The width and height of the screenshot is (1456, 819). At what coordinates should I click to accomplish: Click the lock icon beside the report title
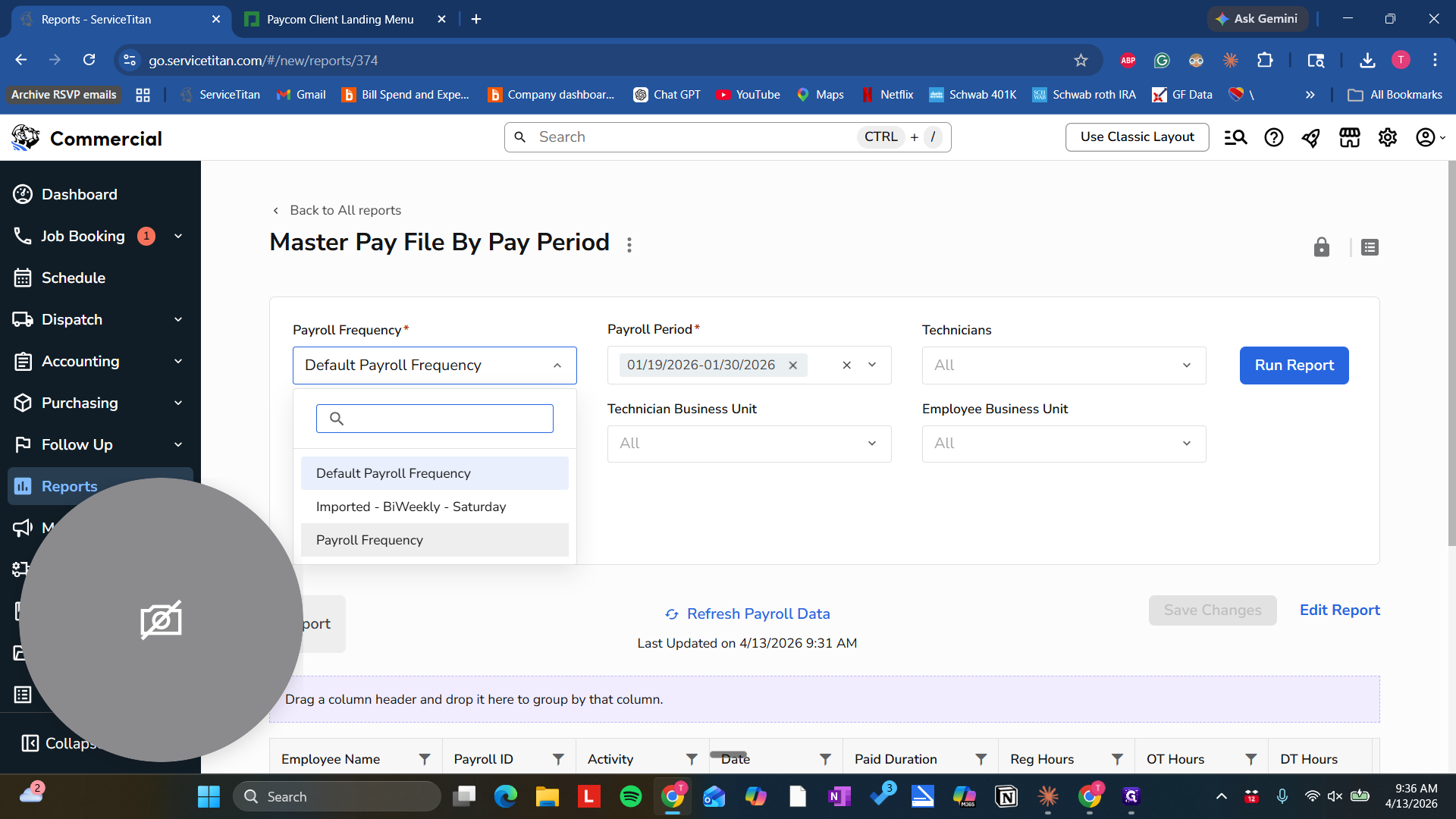point(1321,247)
